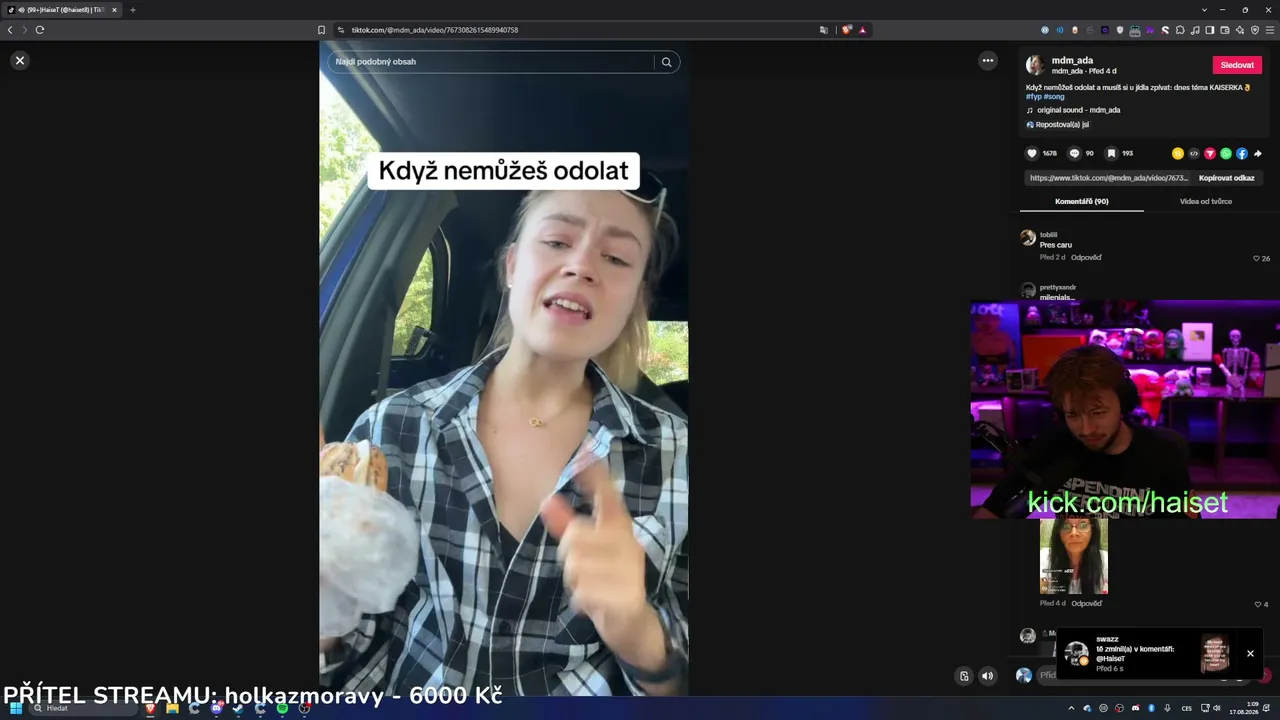Bookmark this page in the address bar
This screenshot has width=1280, height=720.
(x=321, y=30)
